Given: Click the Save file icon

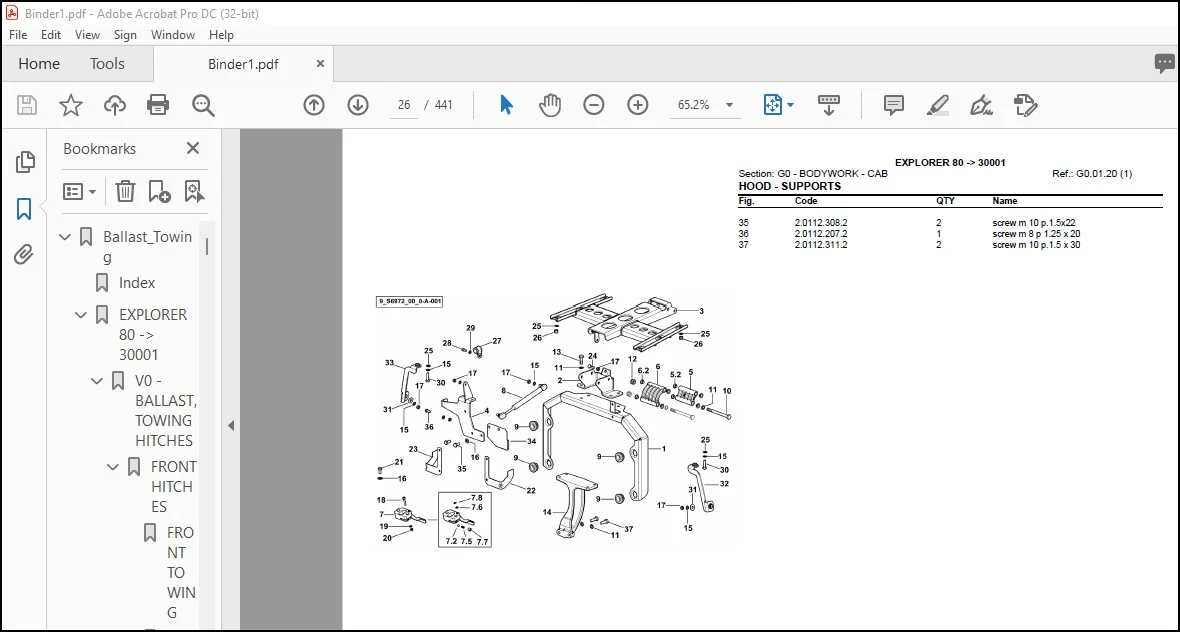Looking at the screenshot, I should [x=27, y=105].
